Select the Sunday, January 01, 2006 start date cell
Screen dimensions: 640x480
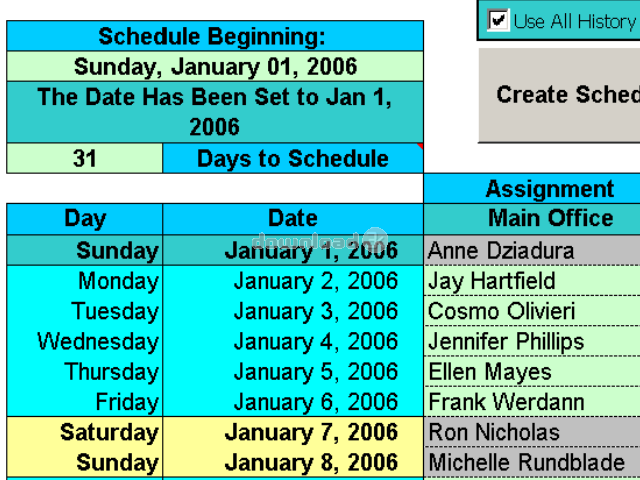(x=215, y=67)
